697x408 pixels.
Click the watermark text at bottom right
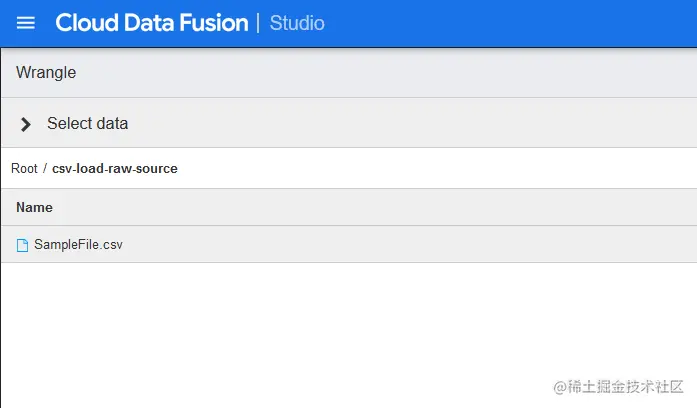click(611, 387)
